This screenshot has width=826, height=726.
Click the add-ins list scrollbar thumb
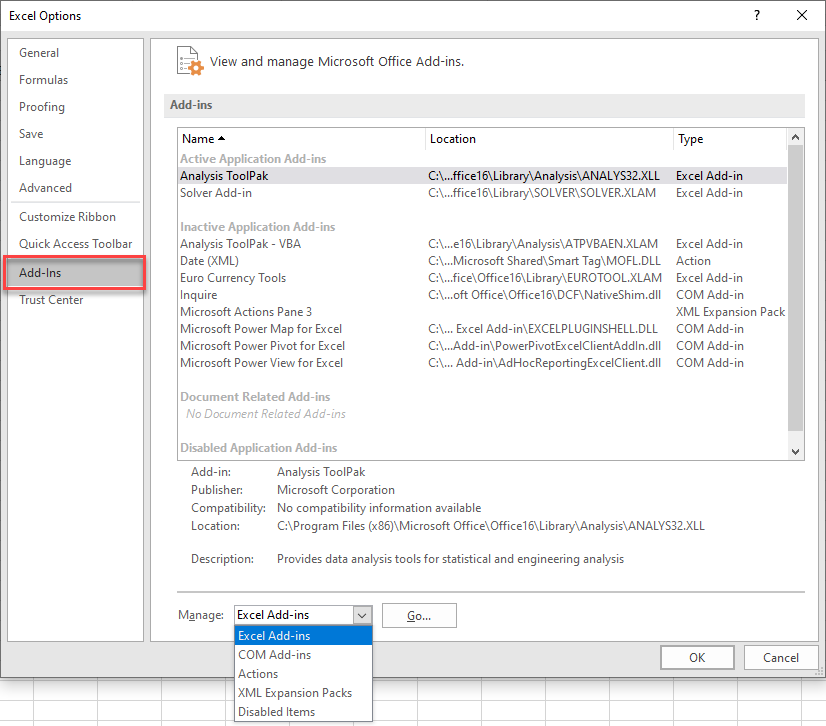tap(795, 288)
